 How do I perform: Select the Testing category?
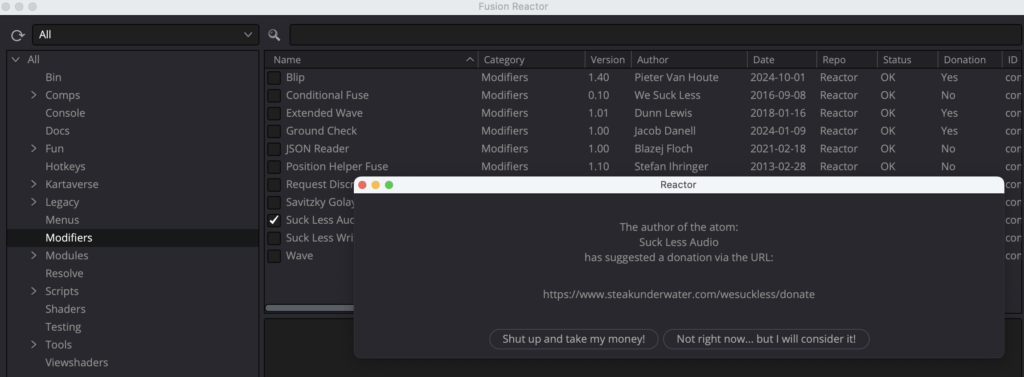point(63,327)
